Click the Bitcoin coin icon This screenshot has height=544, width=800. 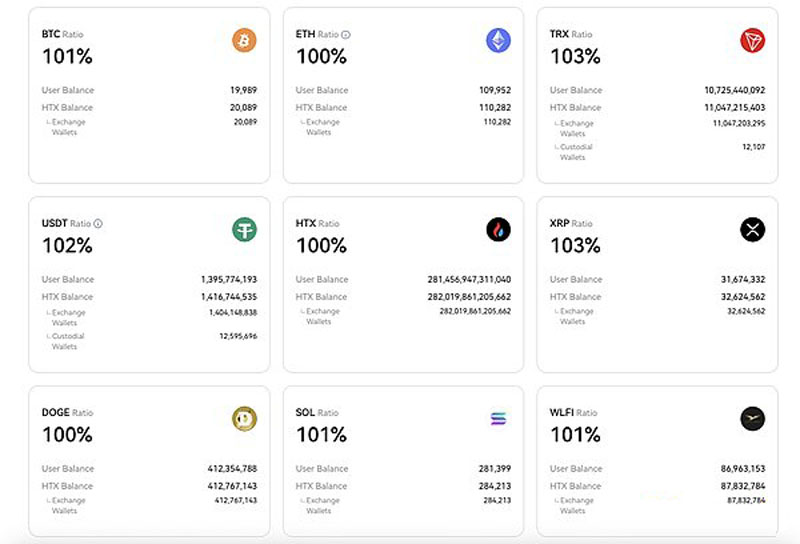click(244, 40)
